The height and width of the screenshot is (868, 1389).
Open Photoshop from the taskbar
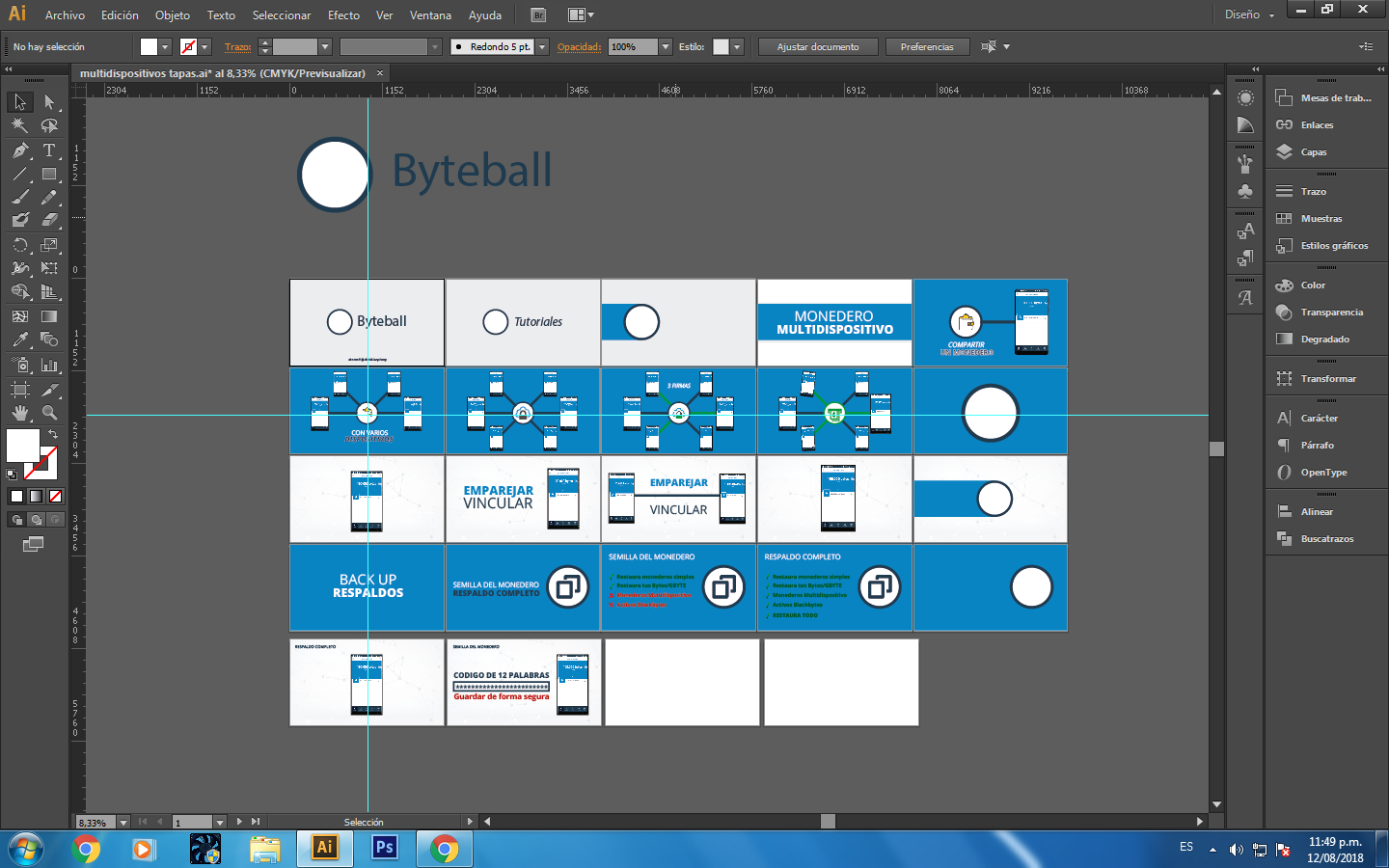click(385, 848)
